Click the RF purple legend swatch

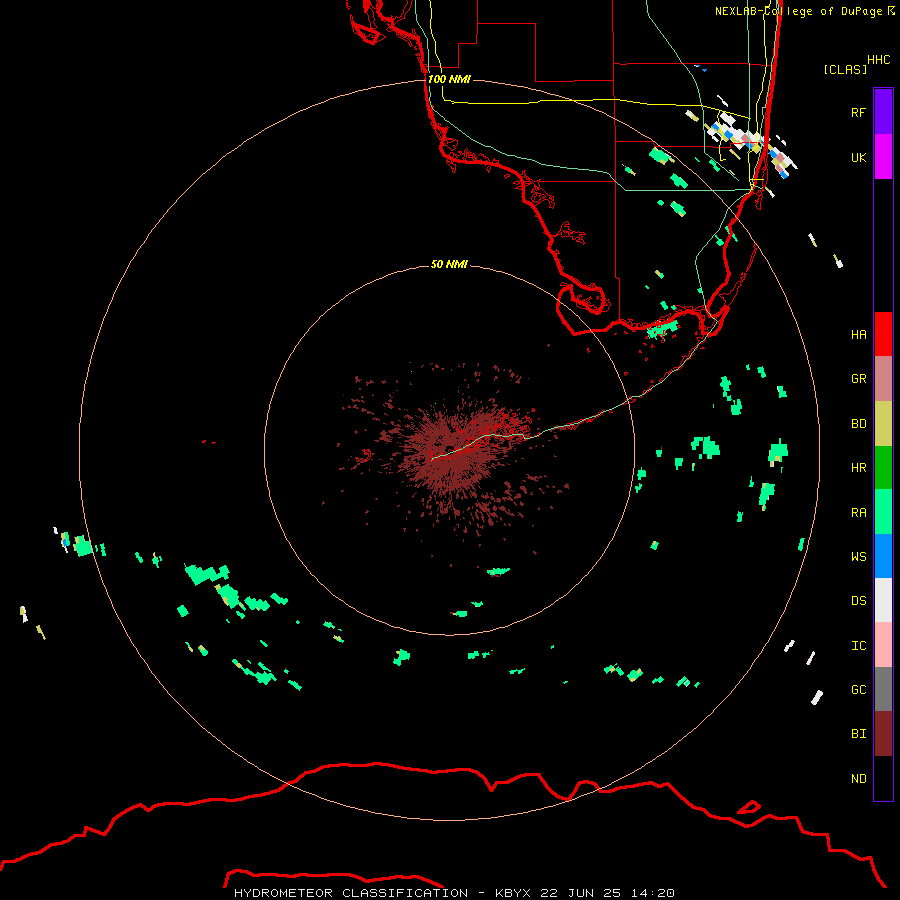[883, 112]
